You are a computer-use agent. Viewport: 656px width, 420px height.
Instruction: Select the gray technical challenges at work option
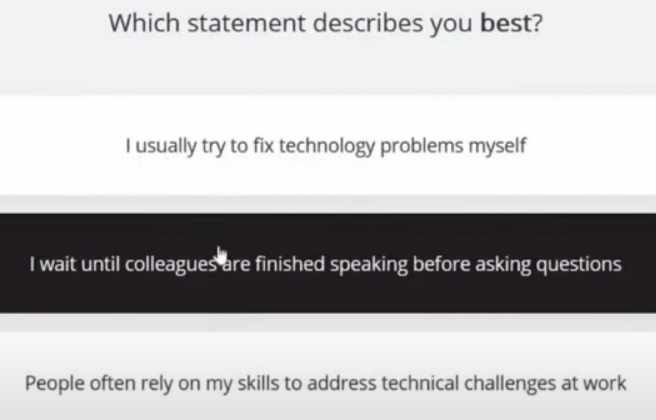click(x=328, y=376)
